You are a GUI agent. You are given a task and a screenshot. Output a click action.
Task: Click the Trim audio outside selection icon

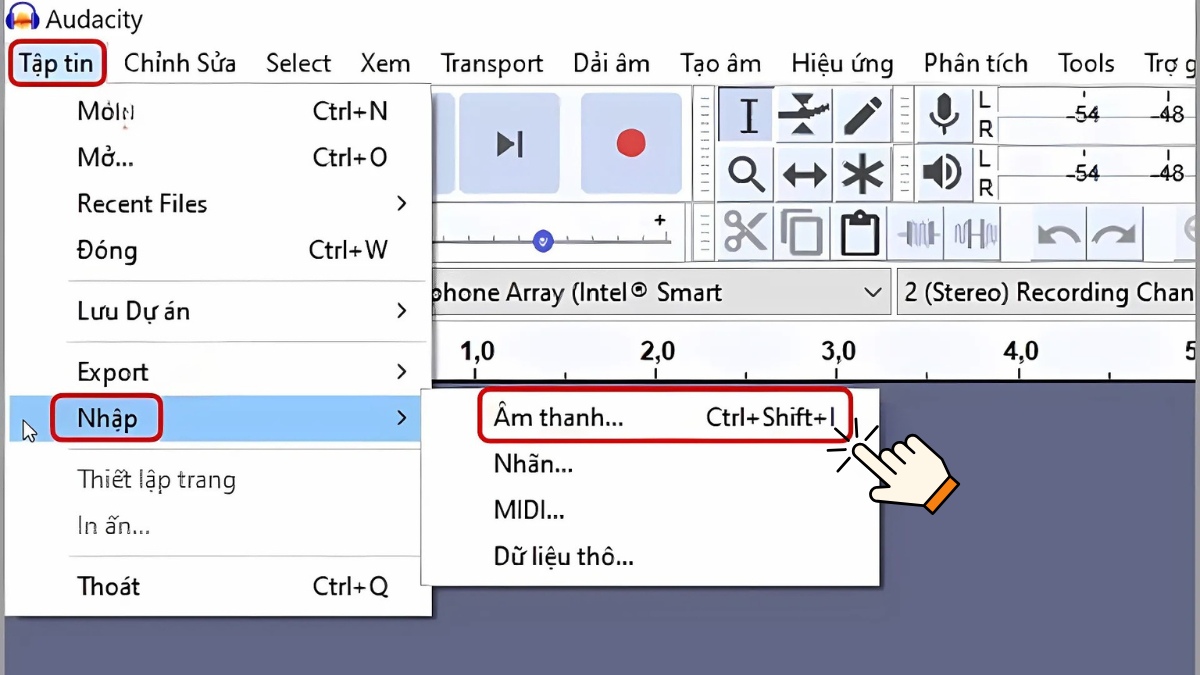click(919, 233)
